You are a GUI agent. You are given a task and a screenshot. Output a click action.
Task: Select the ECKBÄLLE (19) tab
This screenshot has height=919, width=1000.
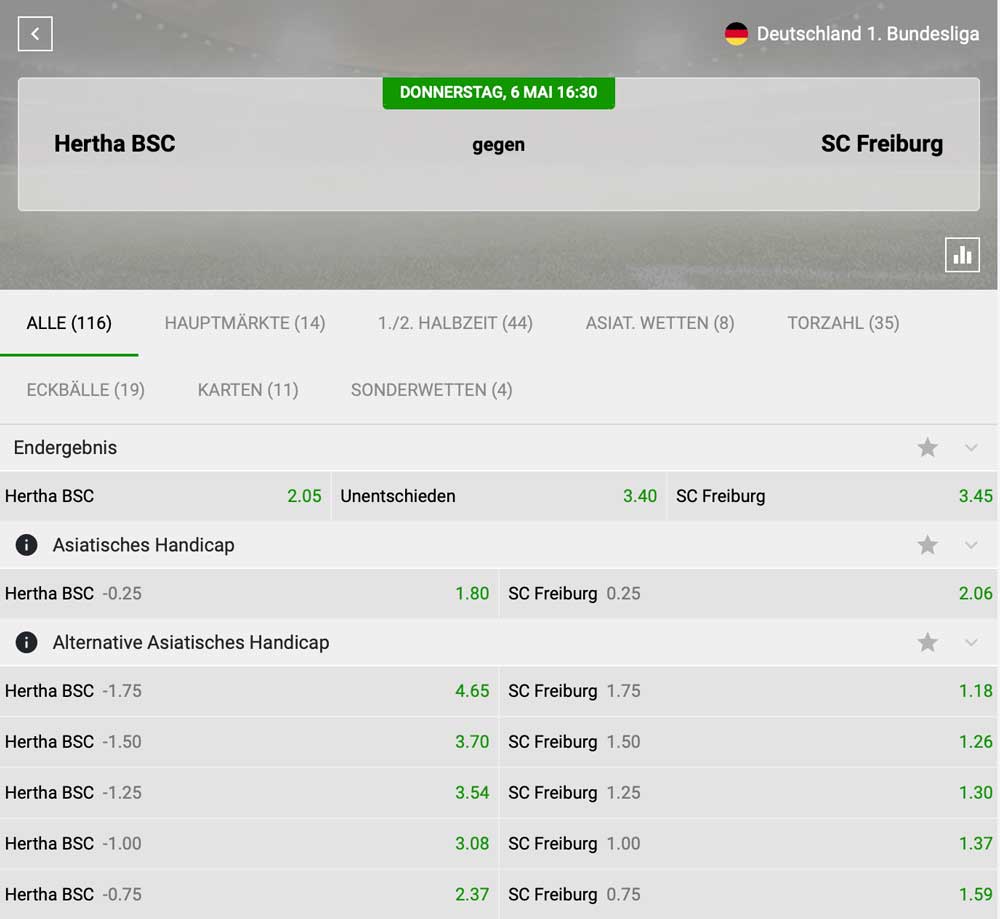point(85,390)
